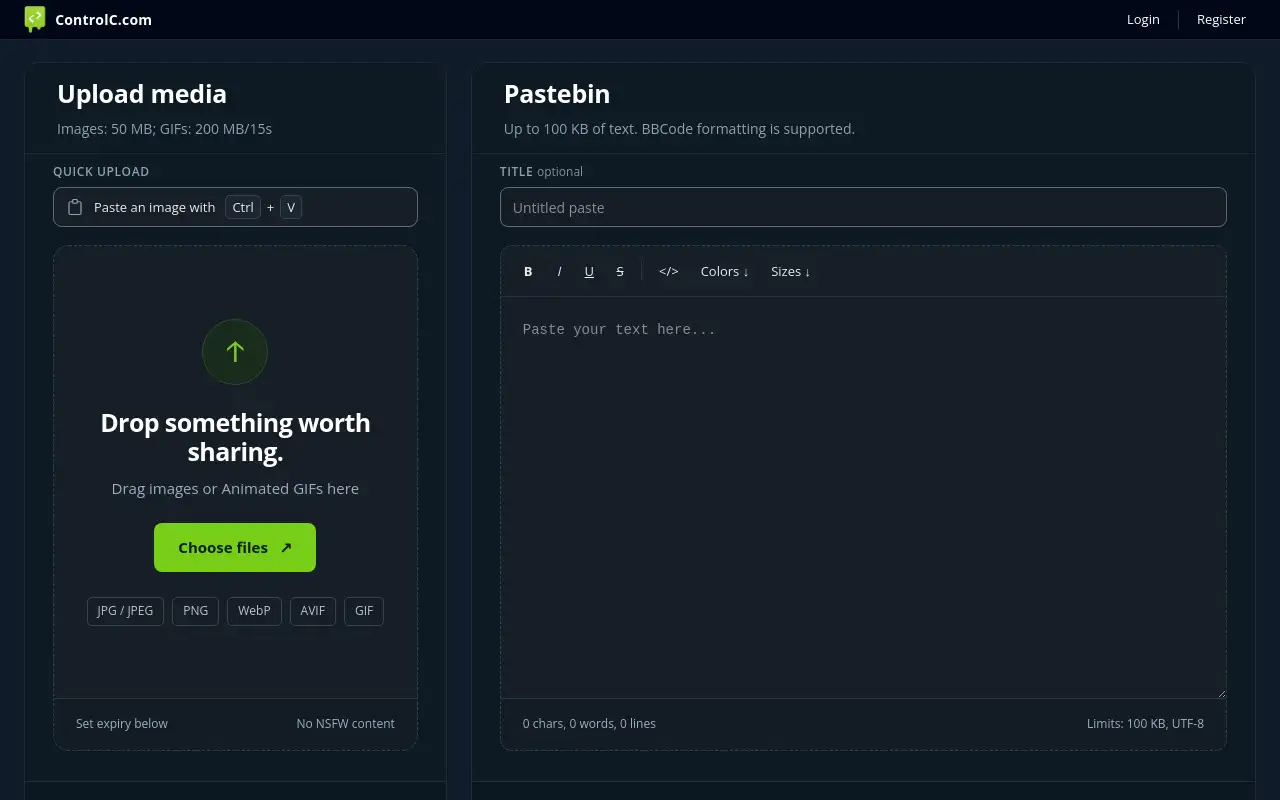
Task: Click the ControlC.com logo icon
Action: coord(35,19)
